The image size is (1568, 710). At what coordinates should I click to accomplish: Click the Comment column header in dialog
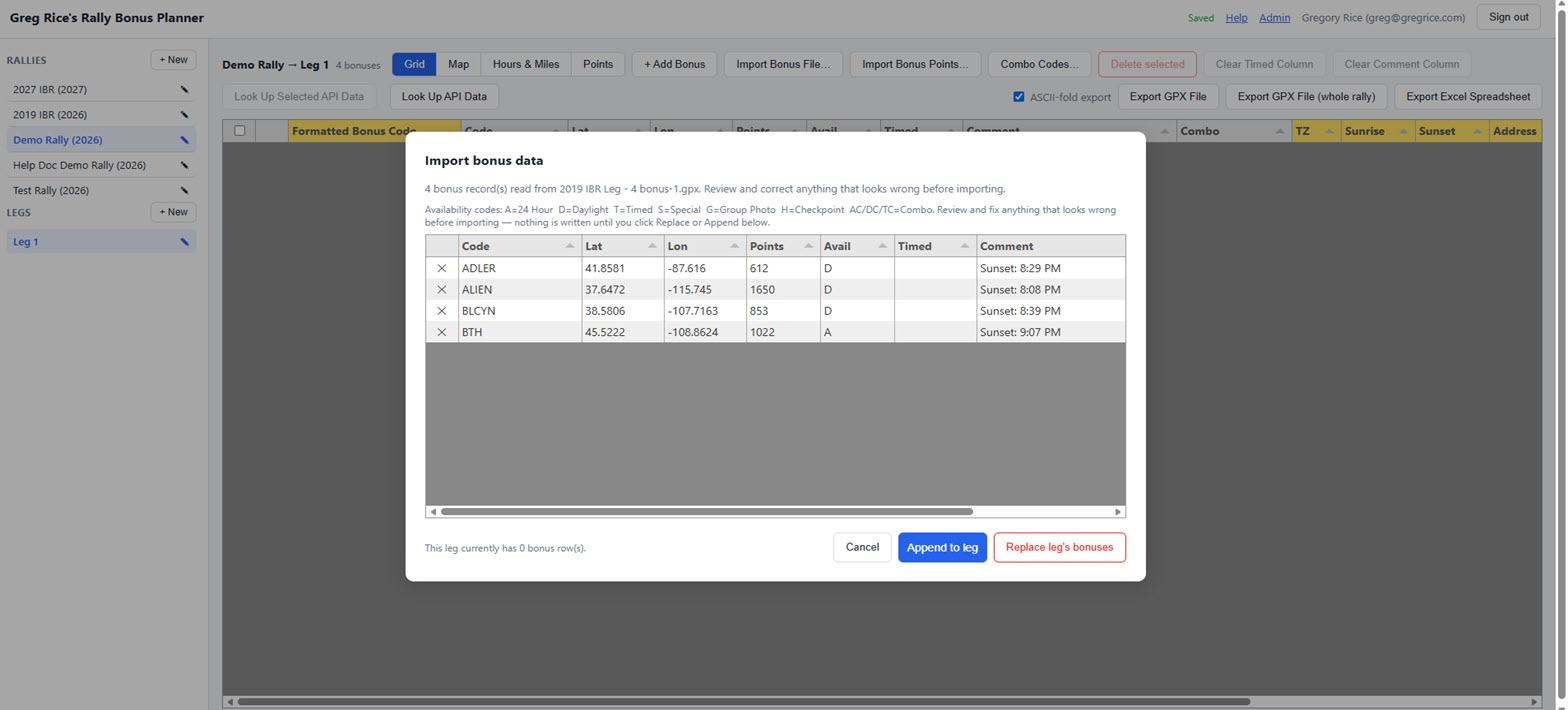[1050, 246]
